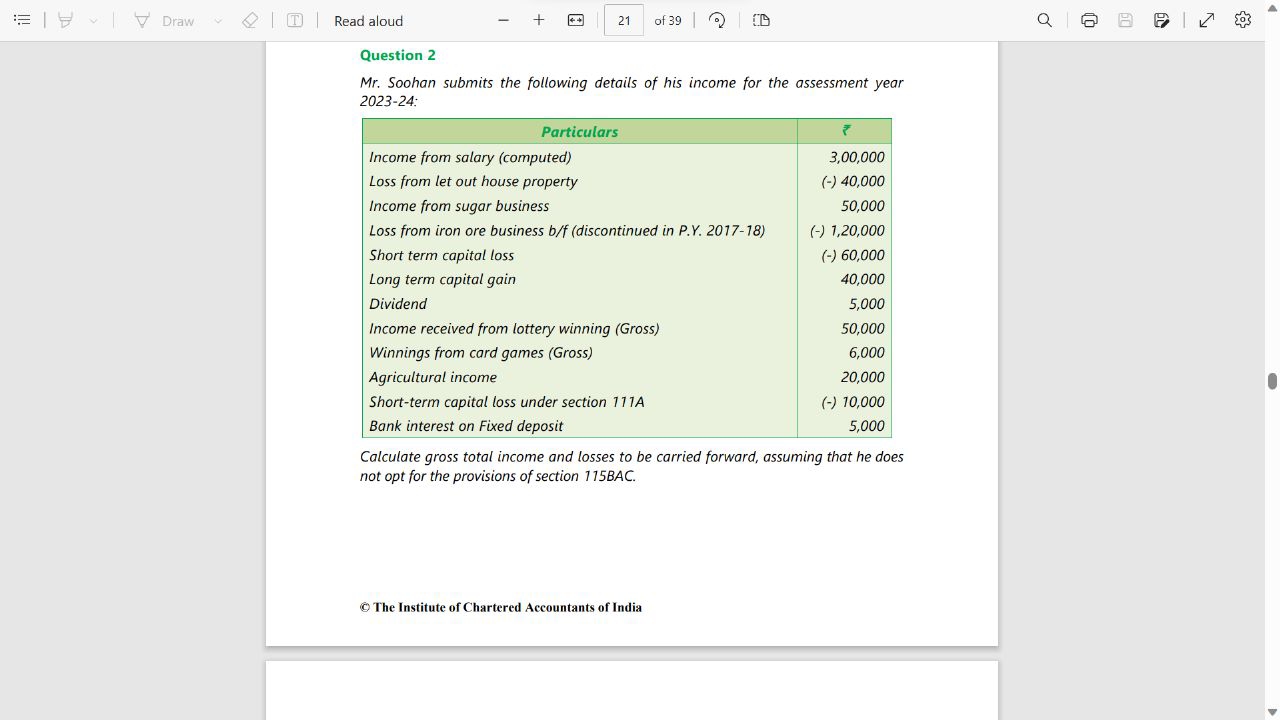Viewport: 1280px width, 720px height.
Task: Click the page number input field
Action: tap(624, 20)
